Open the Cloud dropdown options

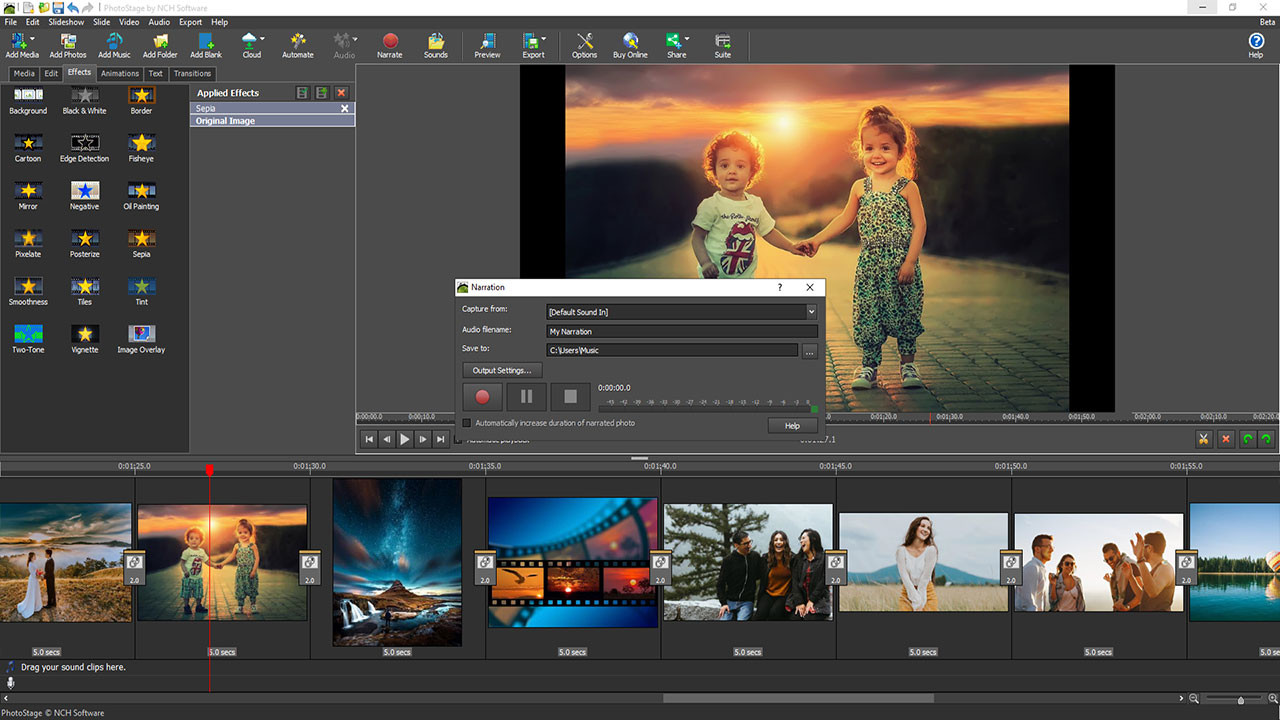(x=261, y=40)
